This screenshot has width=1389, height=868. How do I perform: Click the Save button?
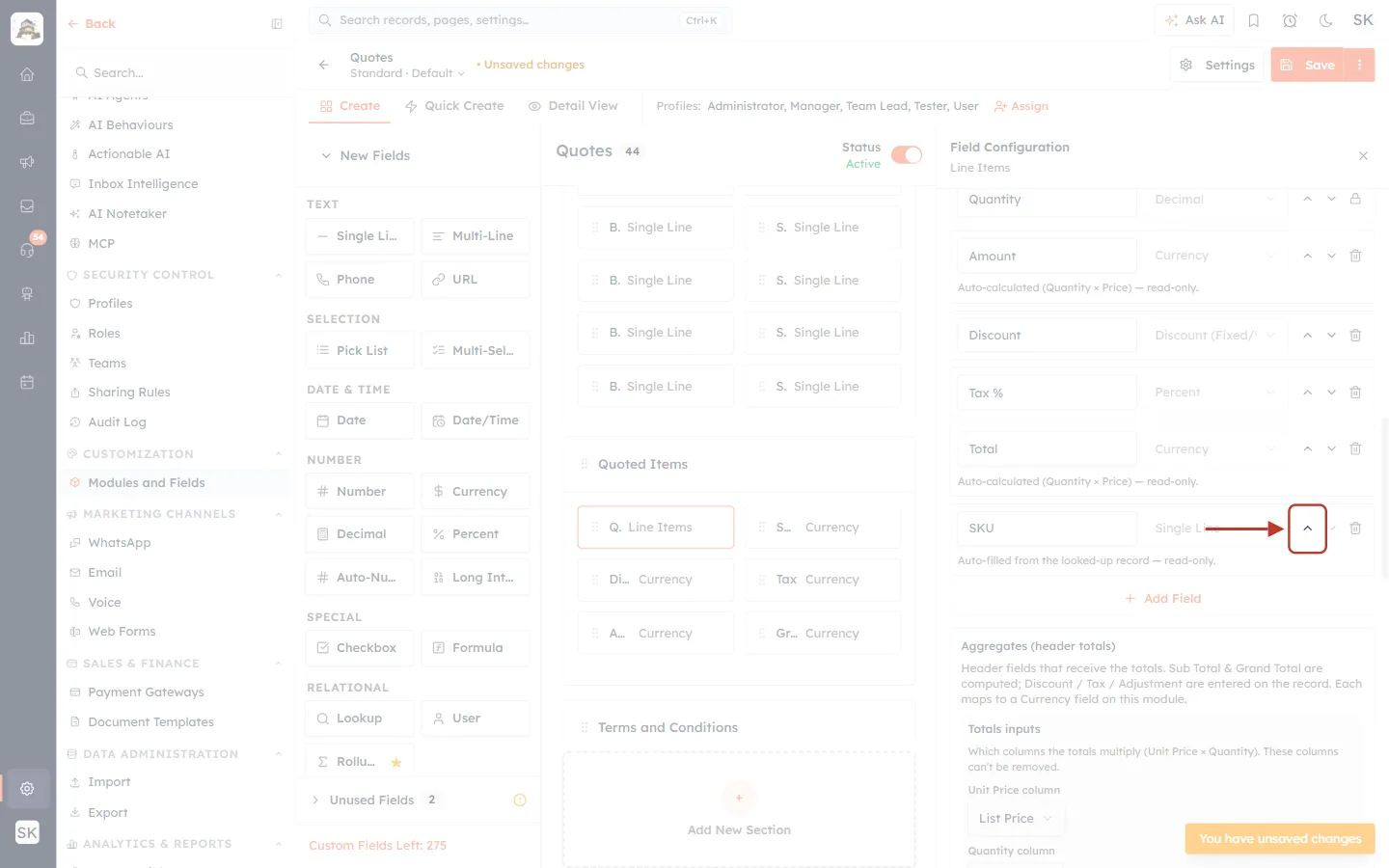1309,65
